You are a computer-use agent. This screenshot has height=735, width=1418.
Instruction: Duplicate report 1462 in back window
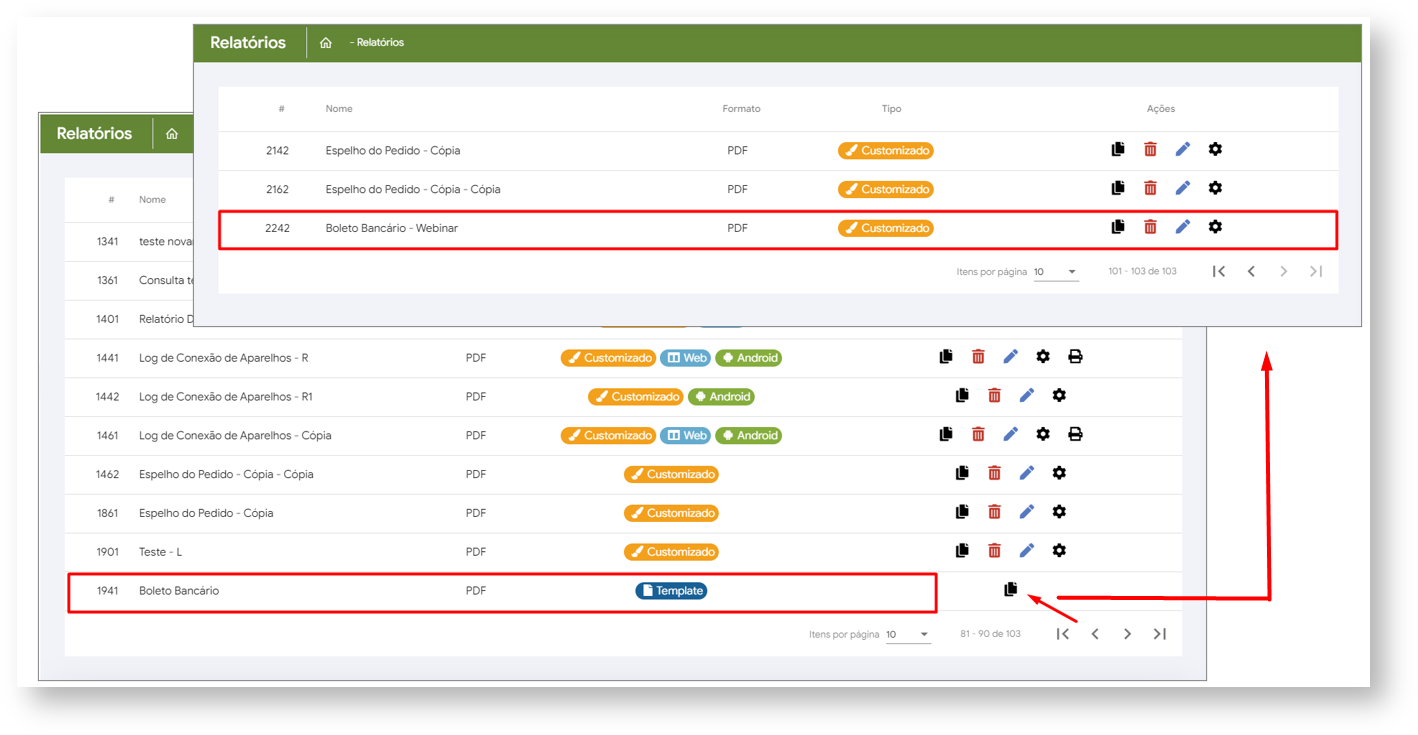click(962, 473)
